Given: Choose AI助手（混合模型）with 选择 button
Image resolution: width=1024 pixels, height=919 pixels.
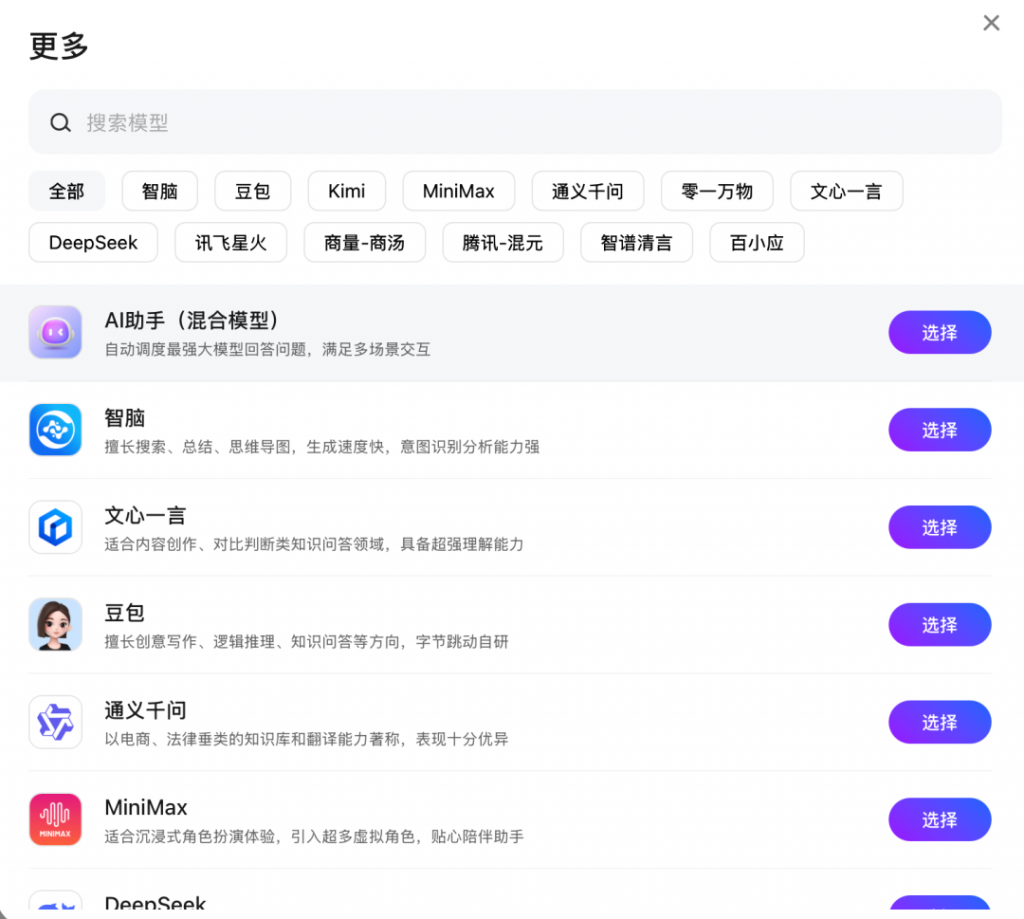Looking at the screenshot, I should tap(940, 332).
